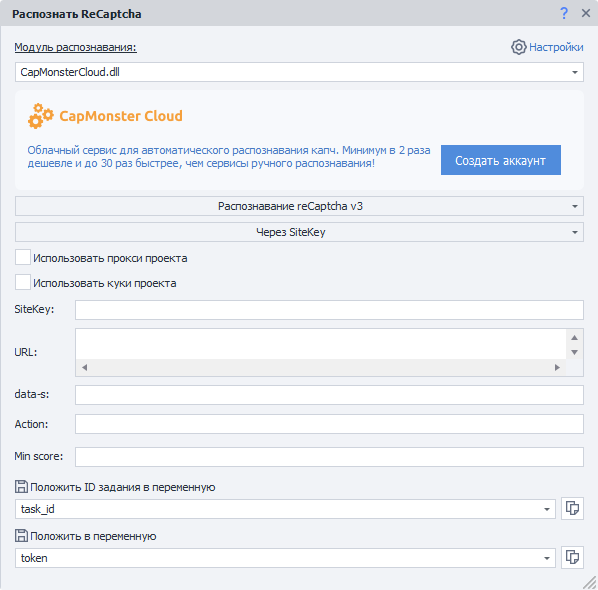Click the CapMonster Cloud gears logo
Screen dimensions: 598x590
pos(40,116)
